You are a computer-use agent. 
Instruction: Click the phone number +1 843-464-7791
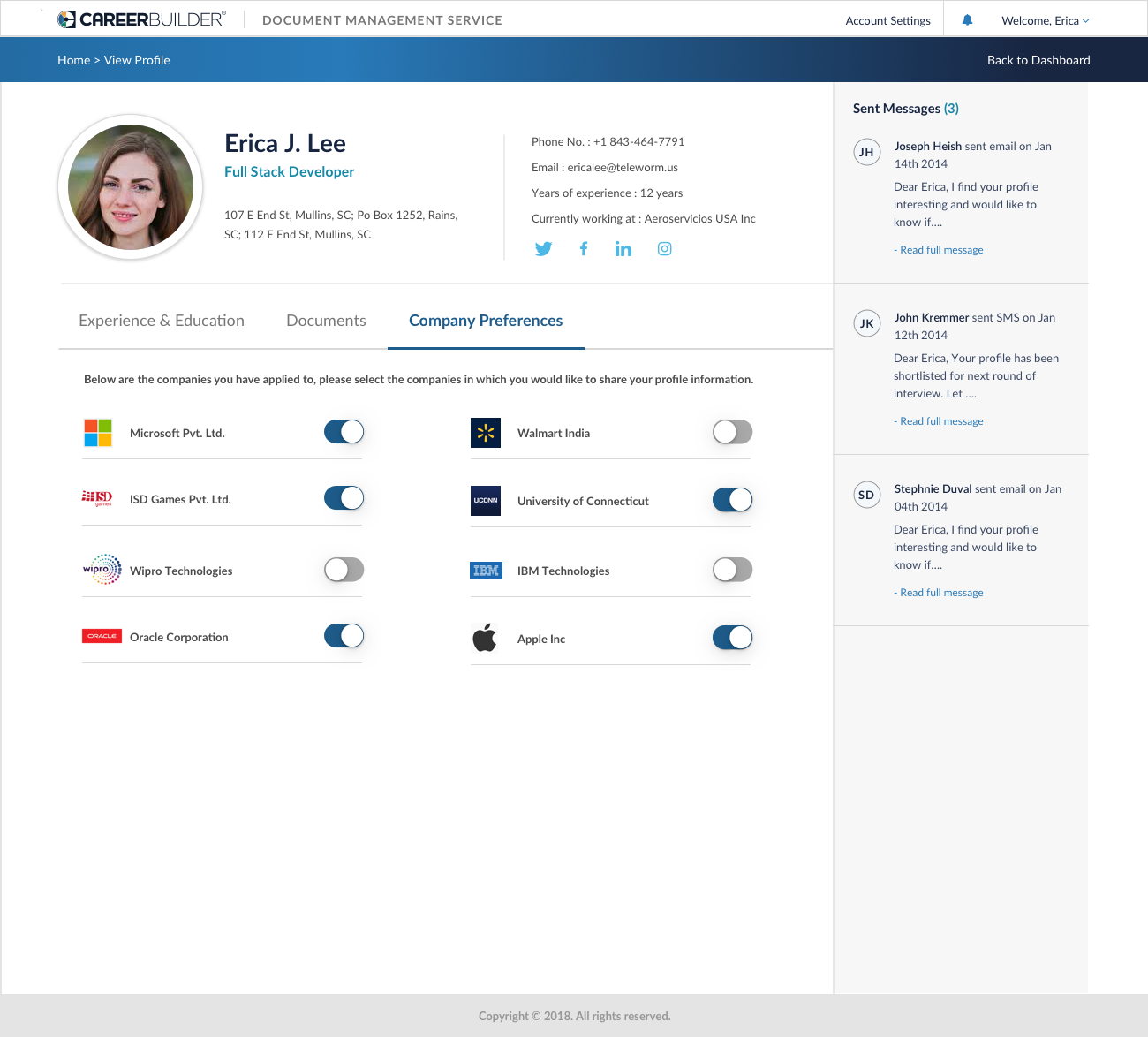click(x=638, y=141)
